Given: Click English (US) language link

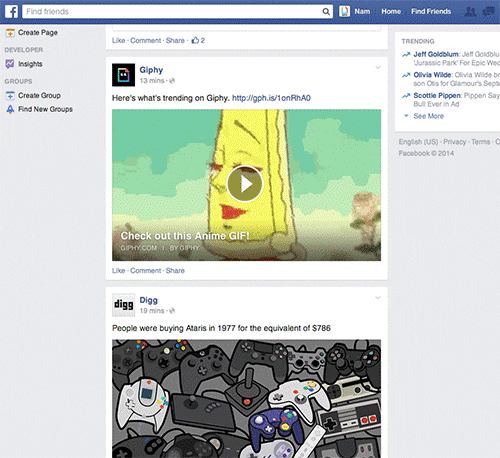Looking at the screenshot, I should [x=418, y=142].
